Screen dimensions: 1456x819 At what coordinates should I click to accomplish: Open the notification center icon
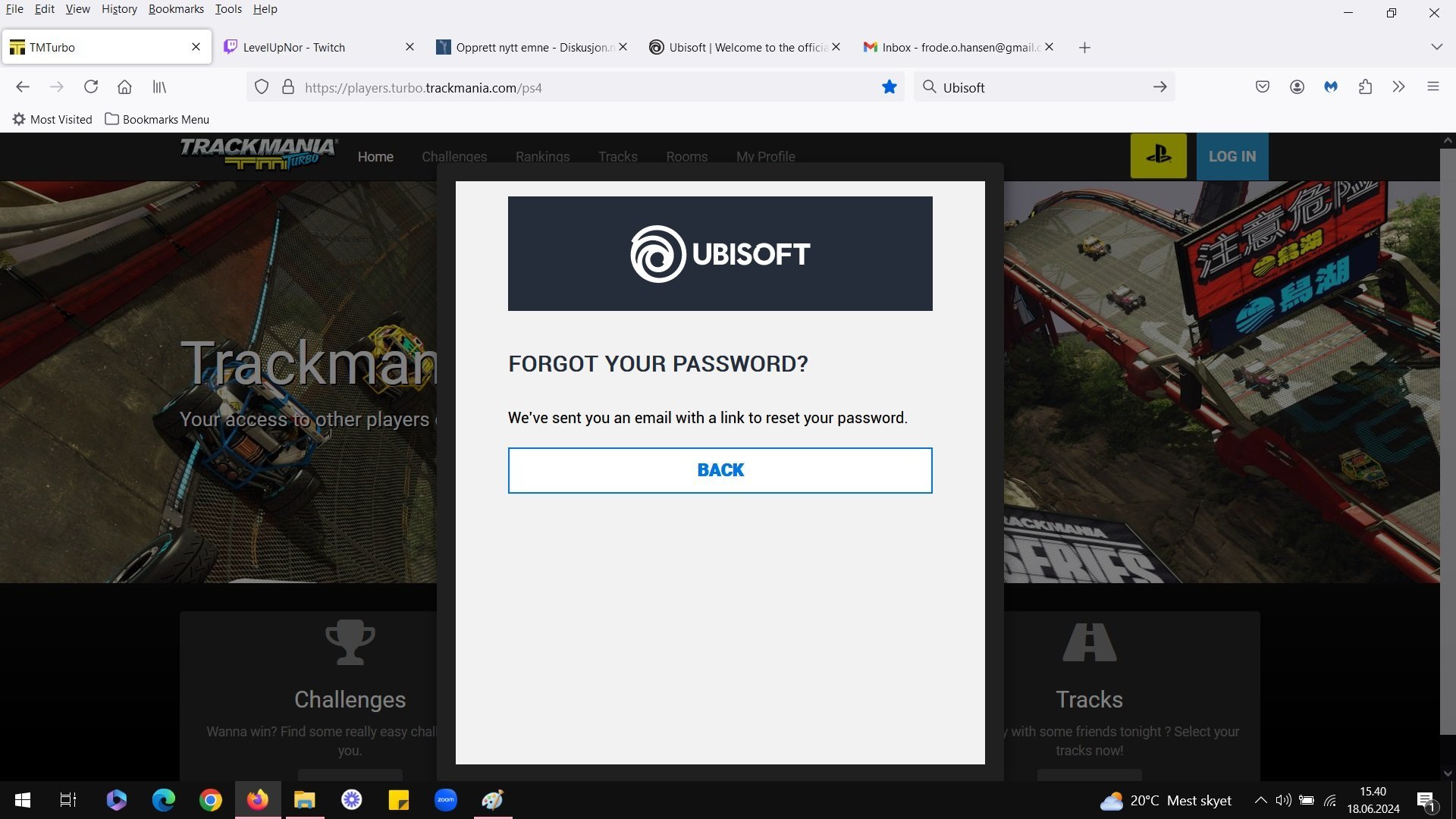coord(1426,801)
